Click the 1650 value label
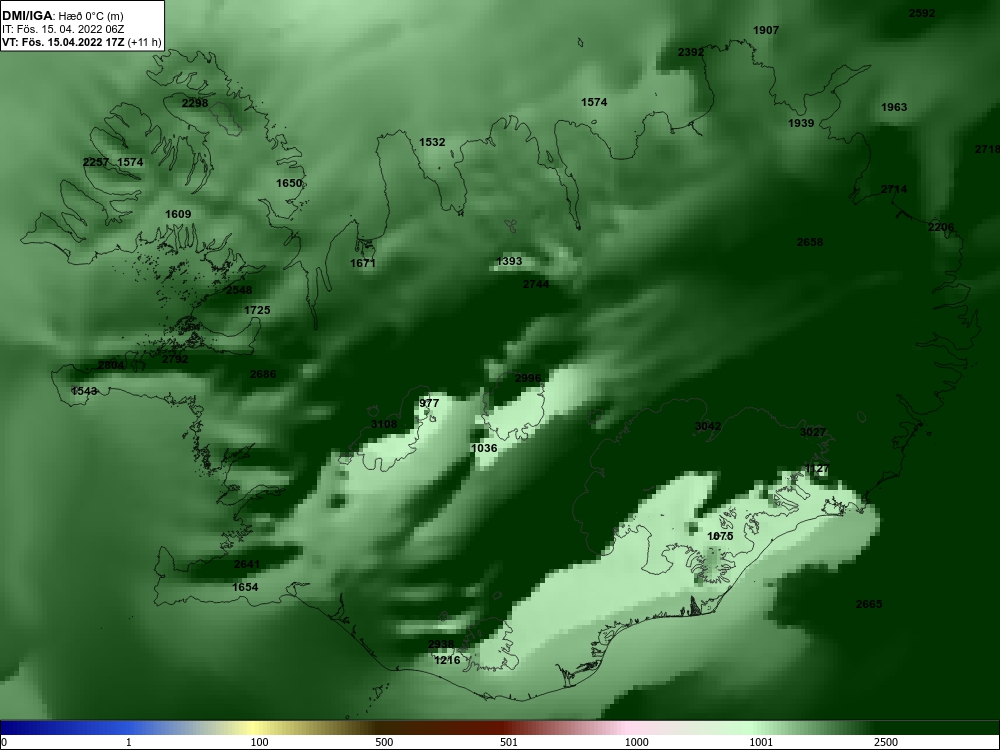 (x=288, y=183)
